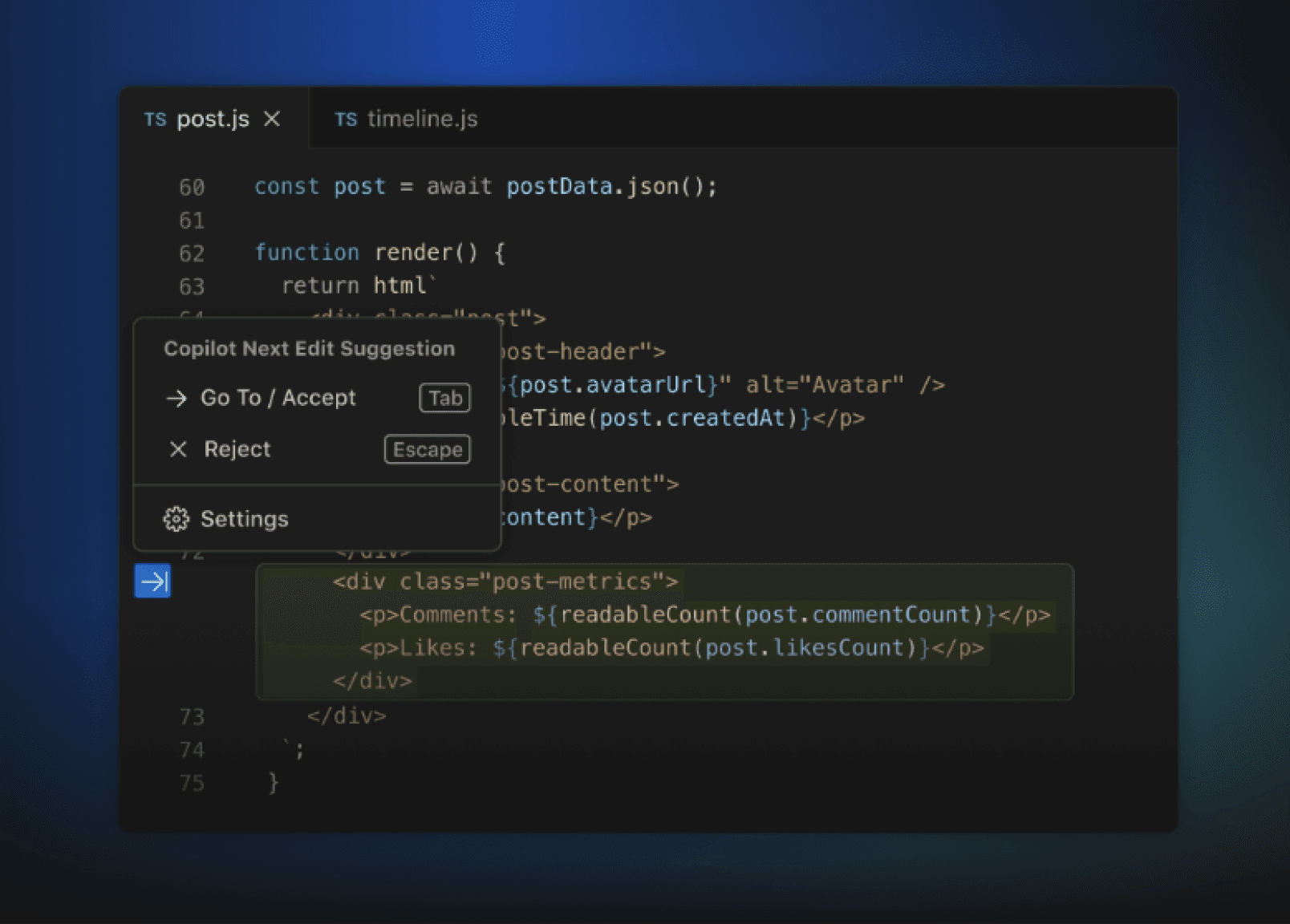The image size is (1290, 924).
Task: Close the post.js tab
Action: [272, 119]
